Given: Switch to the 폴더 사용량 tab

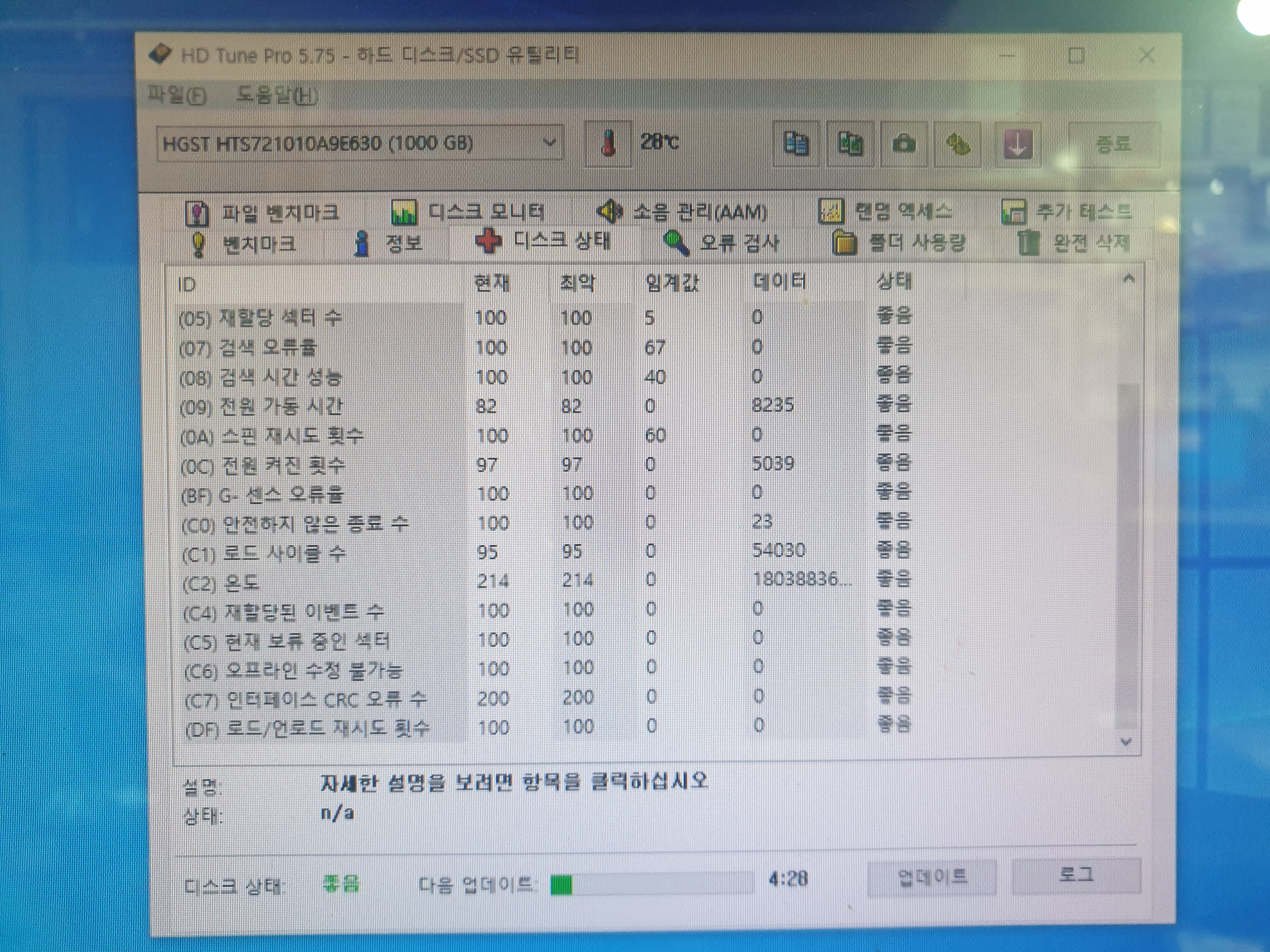Looking at the screenshot, I should coord(899,242).
